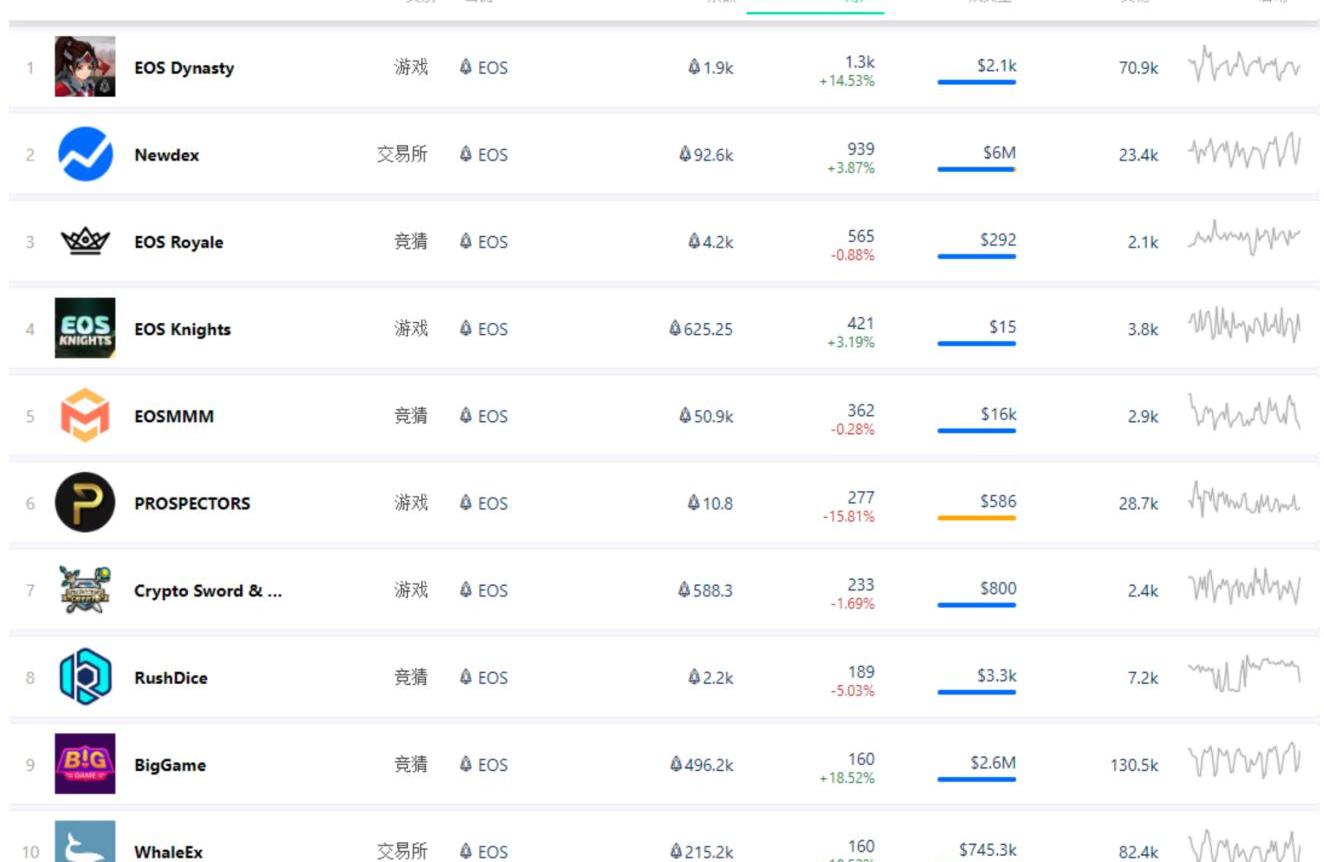Select the EOS Knights logo thumbnail
1324x862 pixels.
[x=85, y=328]
